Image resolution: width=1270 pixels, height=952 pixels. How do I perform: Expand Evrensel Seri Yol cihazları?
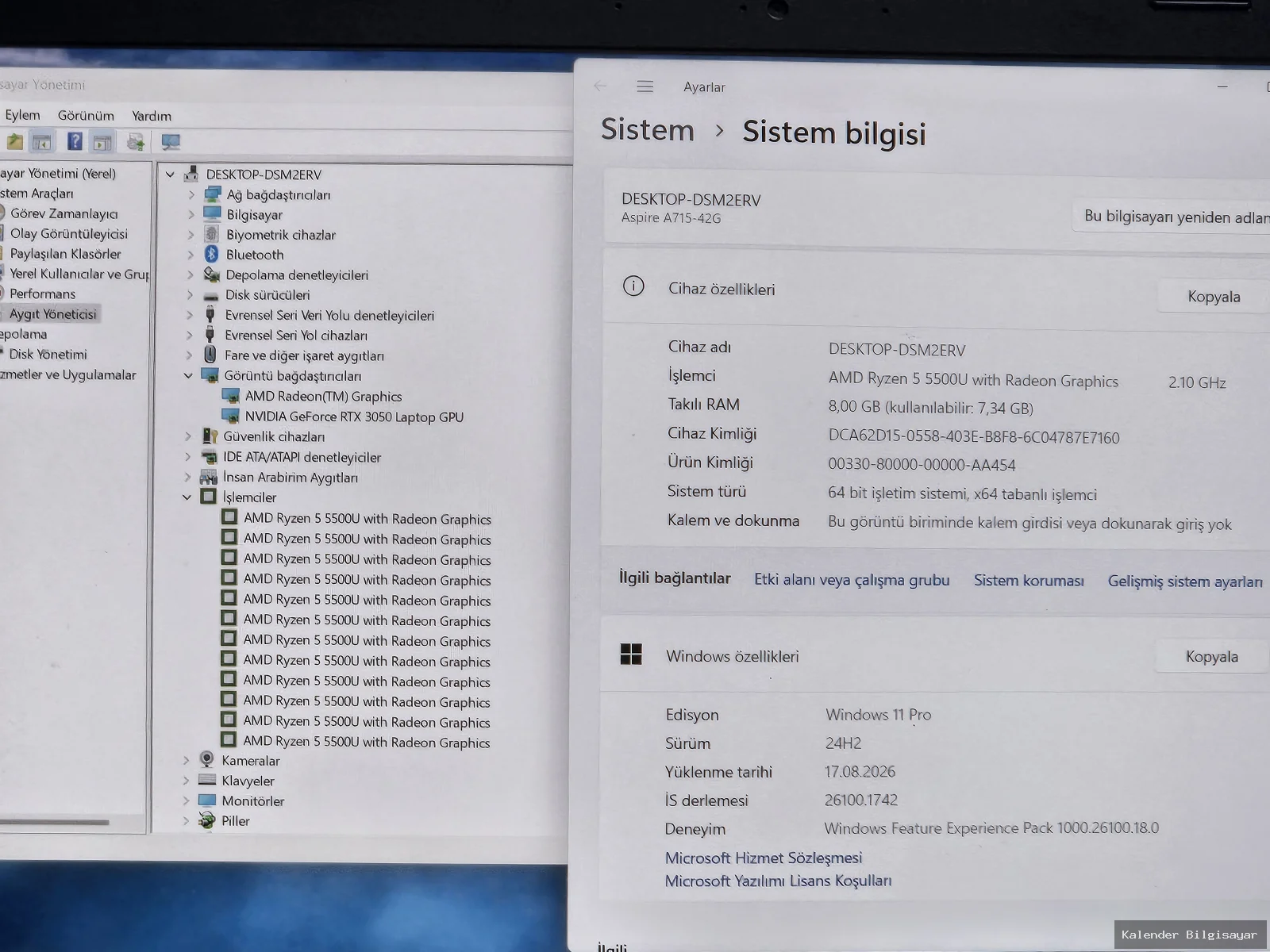pyautogui.click(x=190, y=335)
